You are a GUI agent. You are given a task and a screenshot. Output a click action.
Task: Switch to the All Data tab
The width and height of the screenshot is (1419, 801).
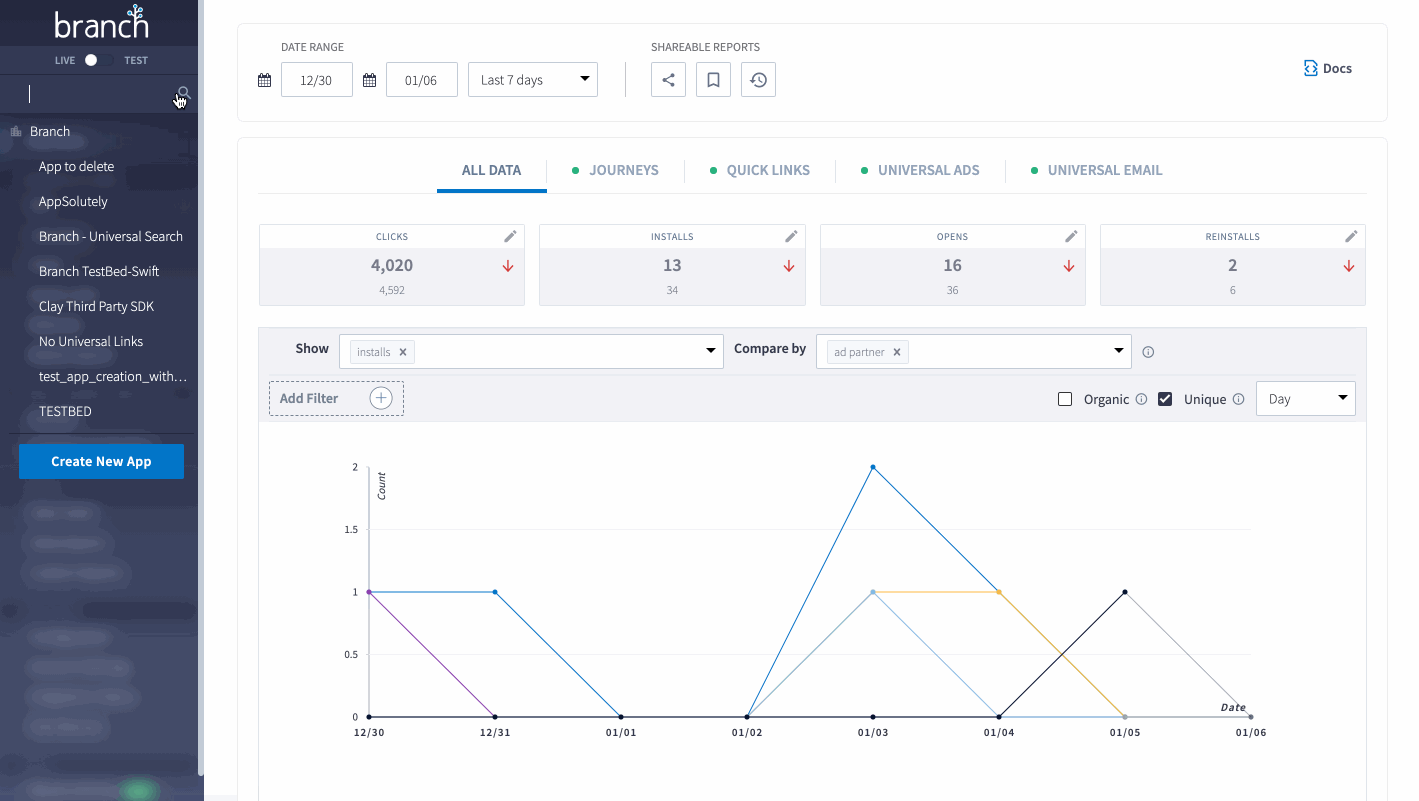click(491, 170)
